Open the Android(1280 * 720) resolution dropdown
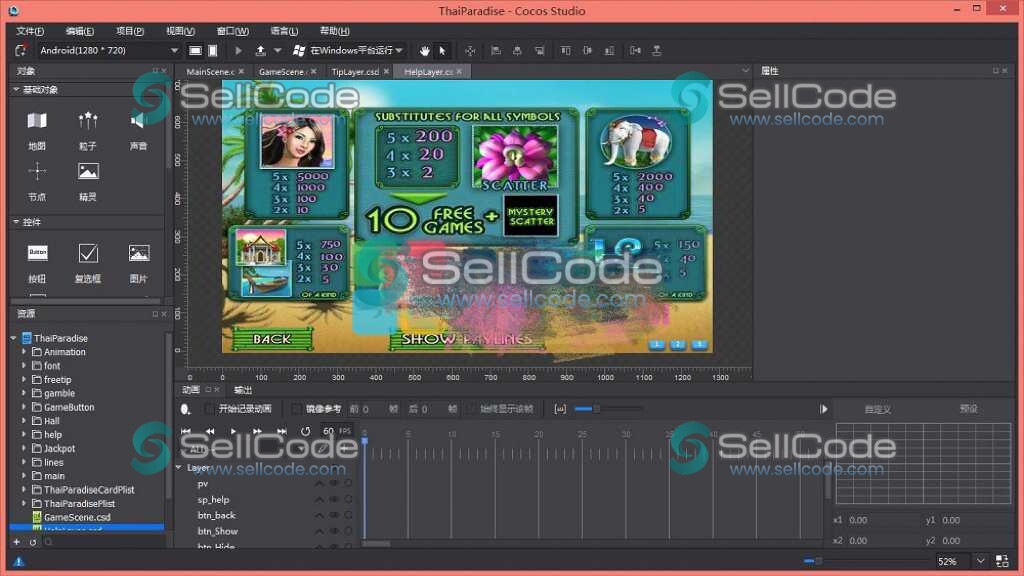 click(x=108, y=50)
